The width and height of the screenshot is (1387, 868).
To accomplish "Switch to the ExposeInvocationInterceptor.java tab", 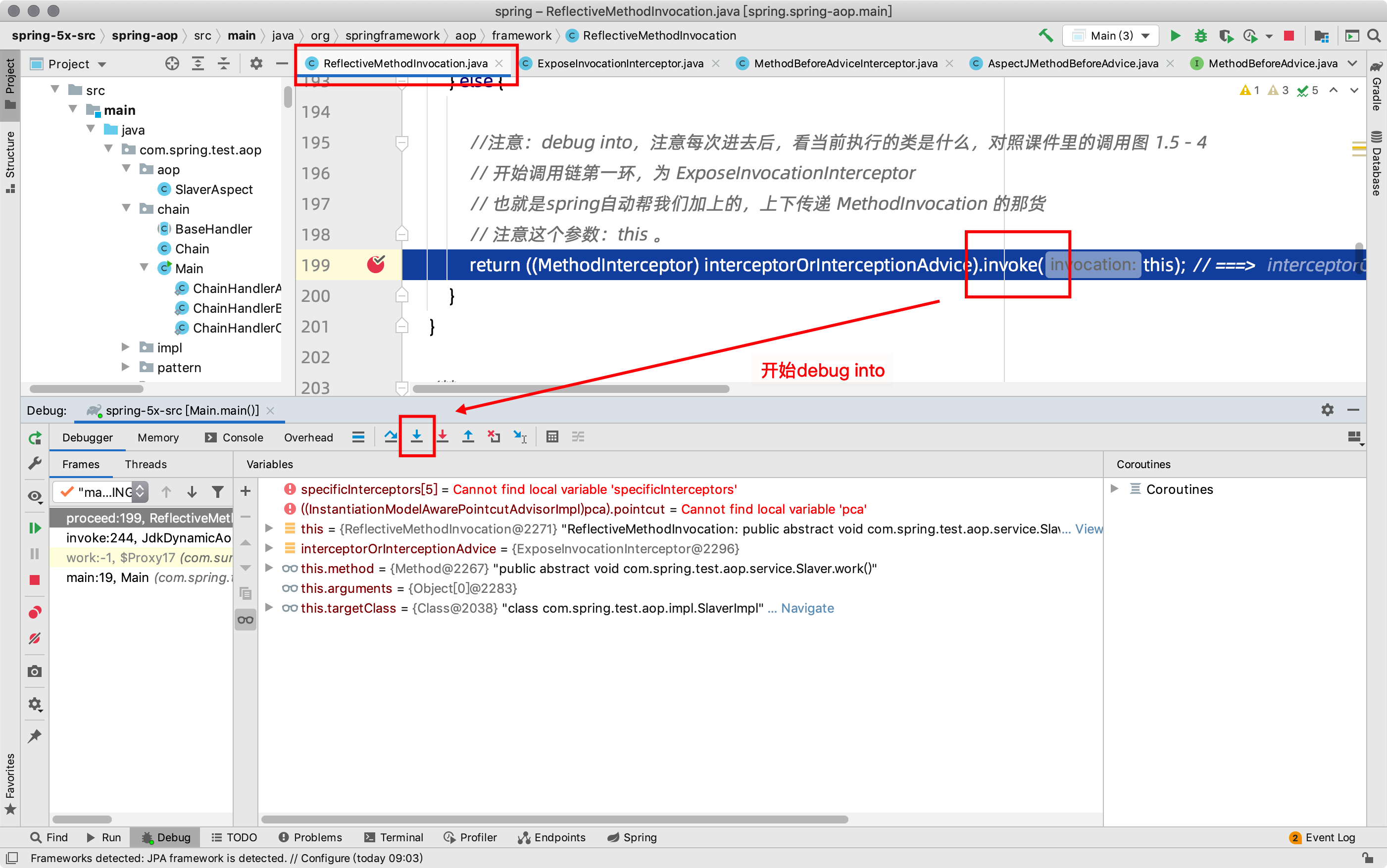I will click(619, 64).
